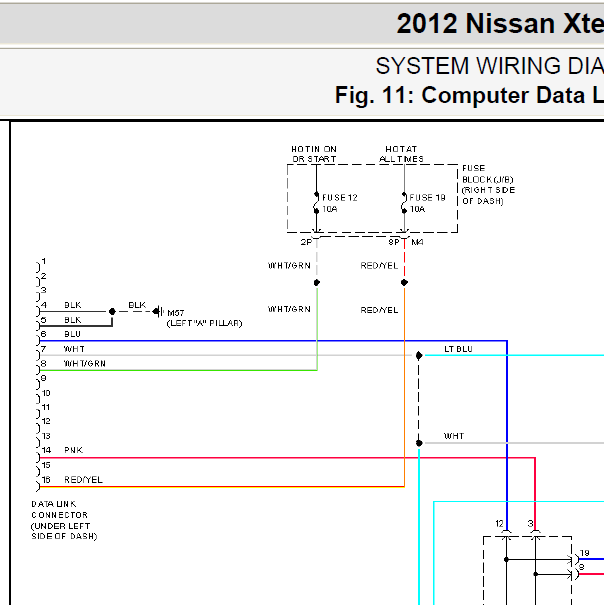Click the BLK label on pin 5
The height and width of the screenshot is (605, 604).
click(73, 320)
